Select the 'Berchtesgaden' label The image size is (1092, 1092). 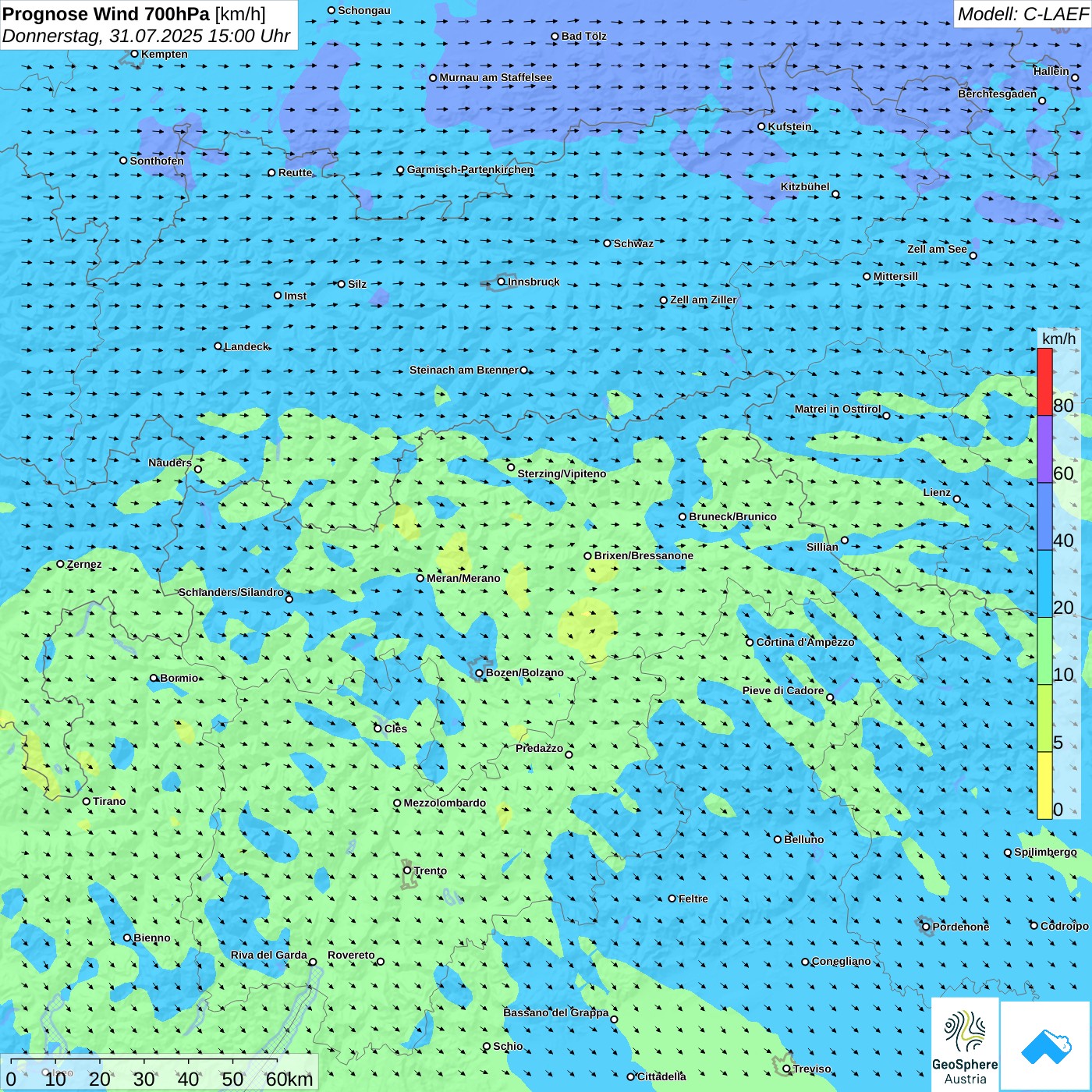pos(998,94)
